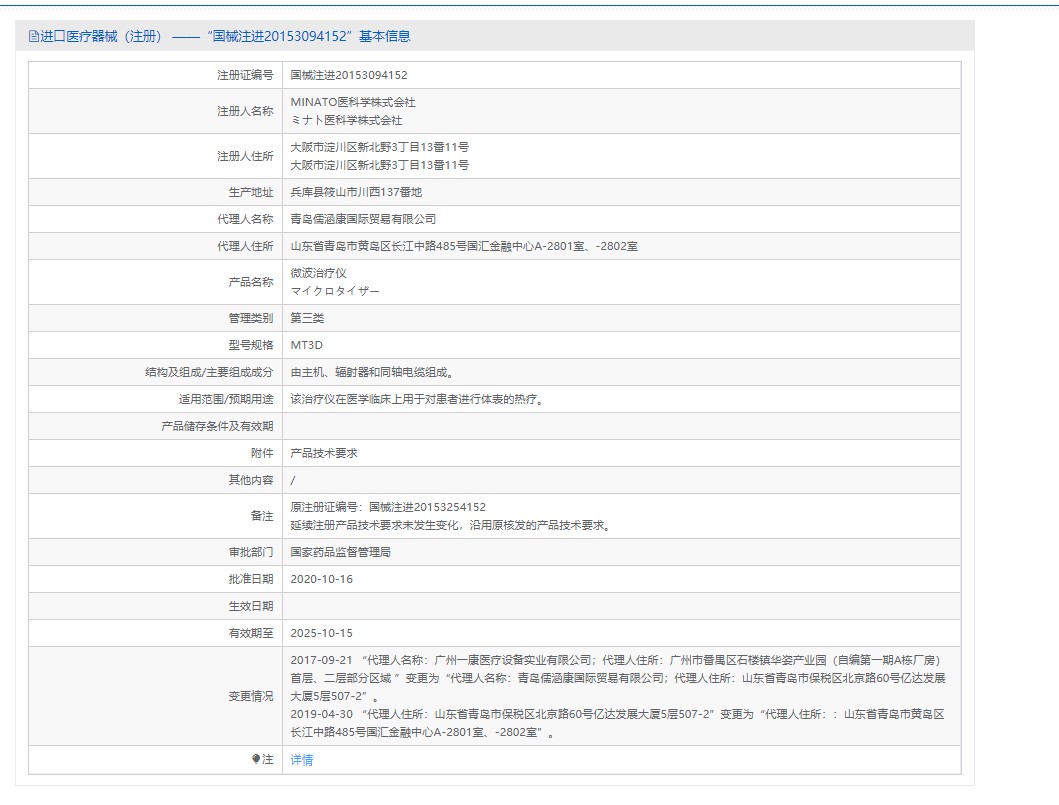1059x805 pixels.
Task: Click the bulb icon next to 注 label
Action: pos(256,759)
